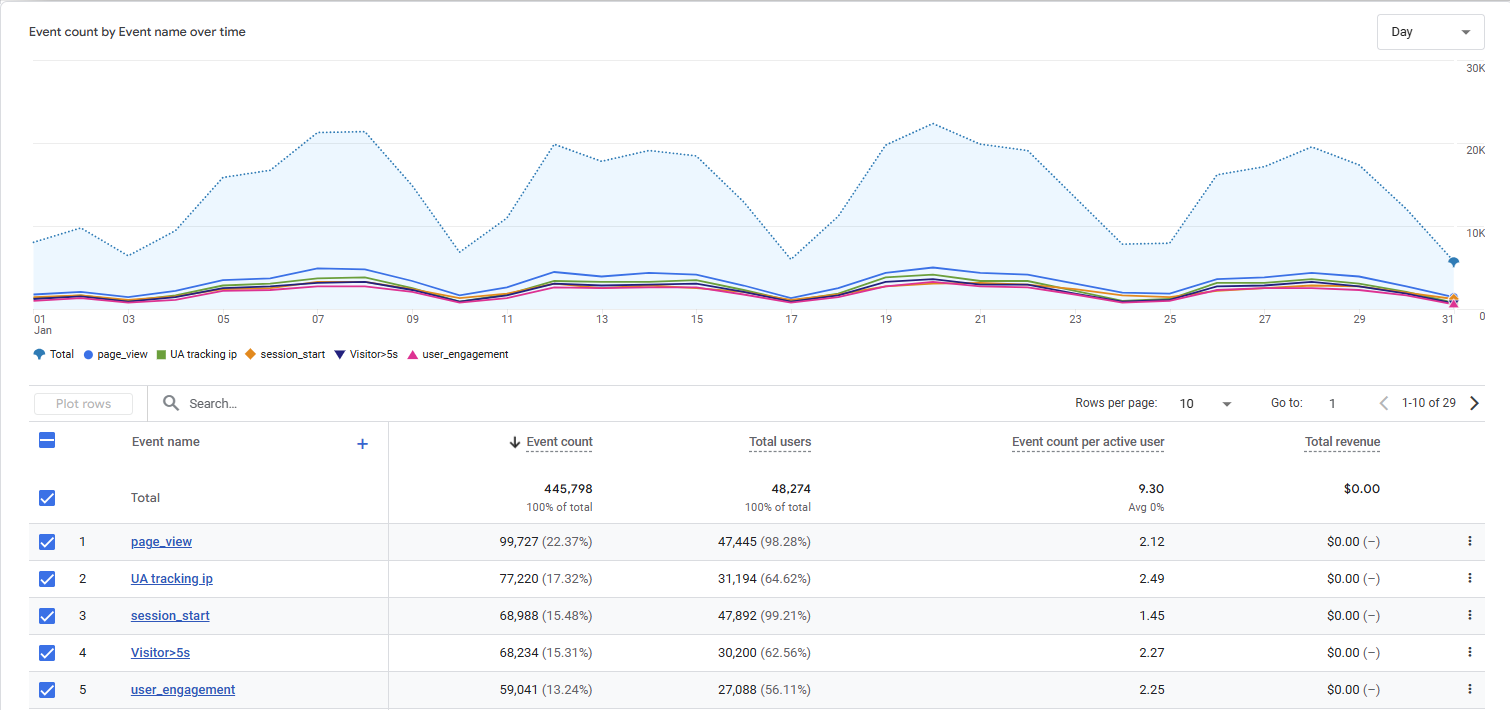Sort table by Total revenue column

click(1341, 442)
